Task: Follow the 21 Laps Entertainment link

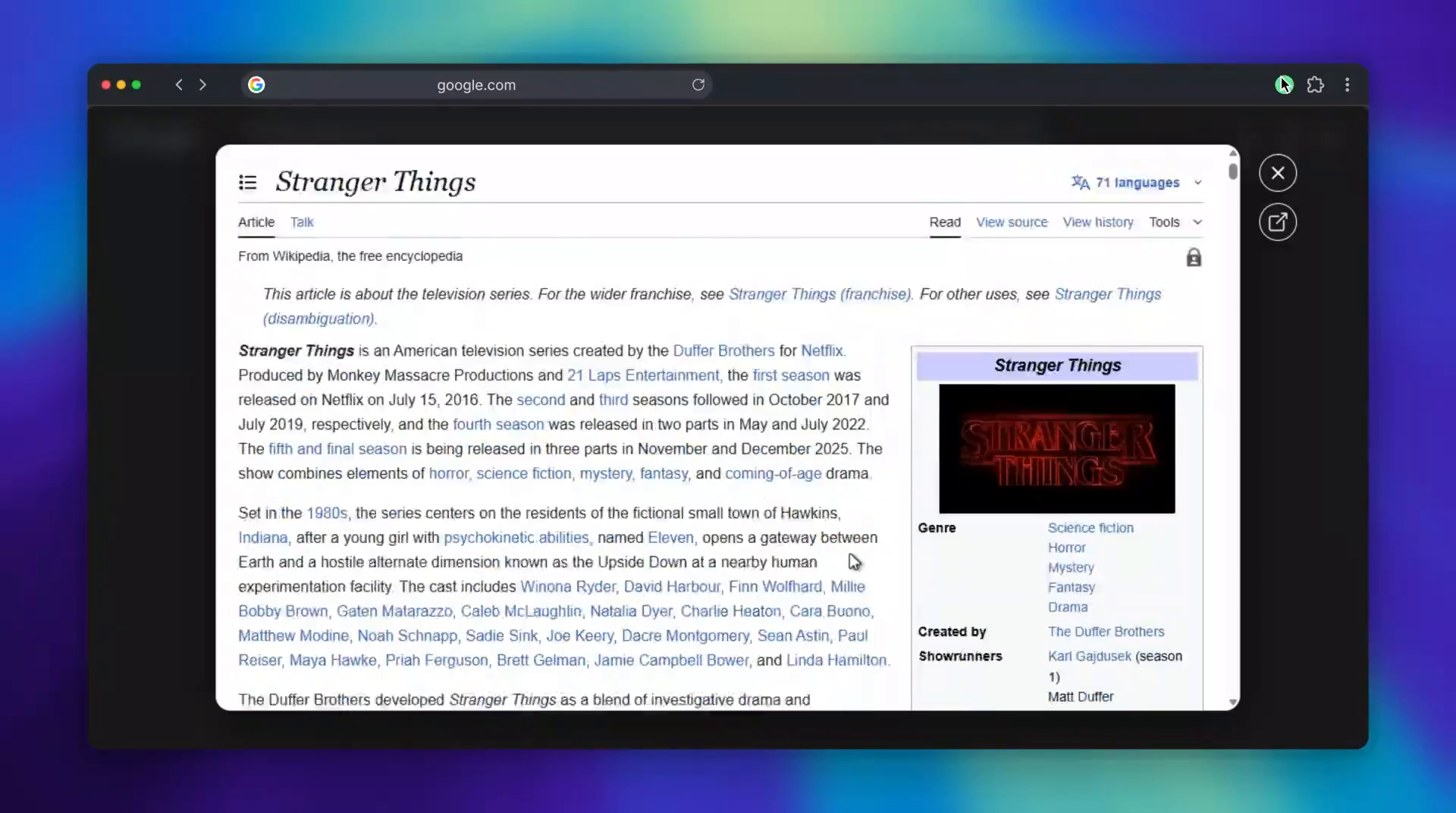Action: pyautogui.click(x=643, y=375)
